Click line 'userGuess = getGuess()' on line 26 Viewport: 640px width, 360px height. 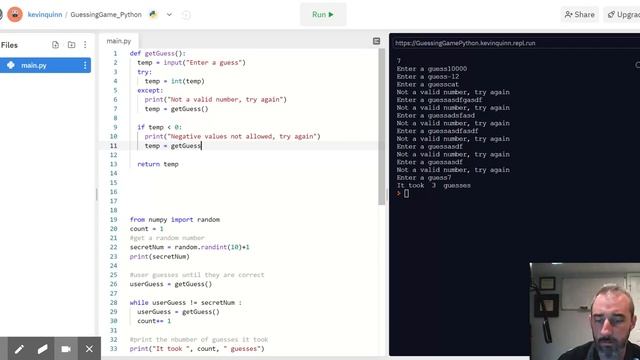[171, 284]
